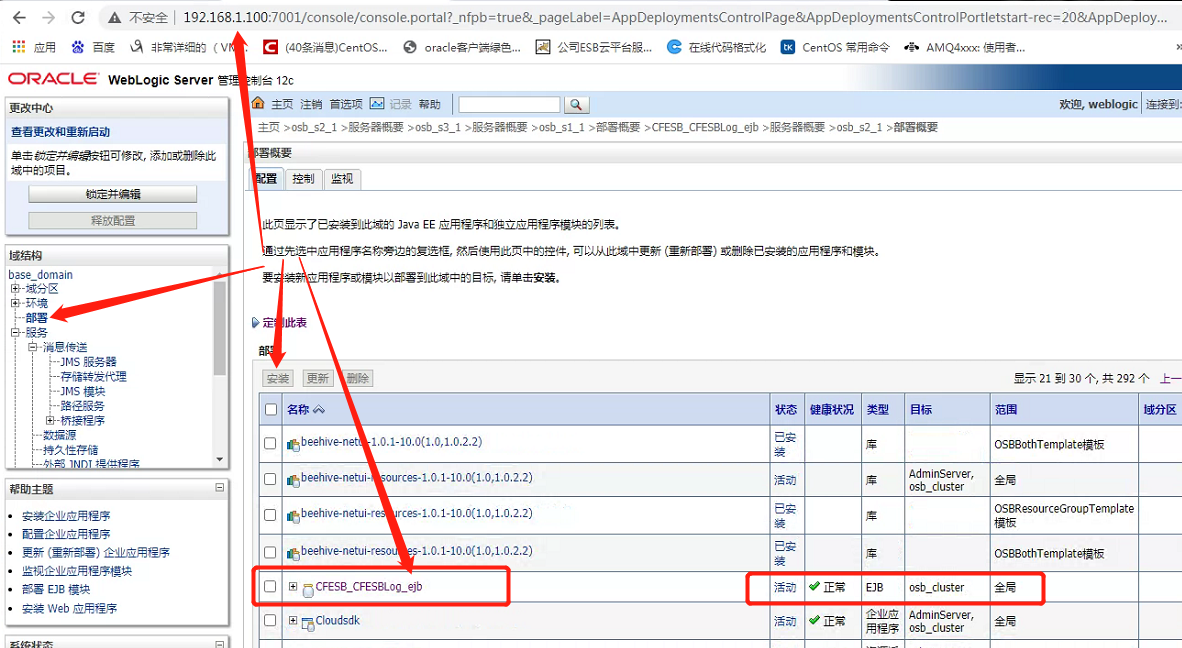This screenshot has width=1182, height=648.
Task: Click the 删除 button
Action: 357,378
